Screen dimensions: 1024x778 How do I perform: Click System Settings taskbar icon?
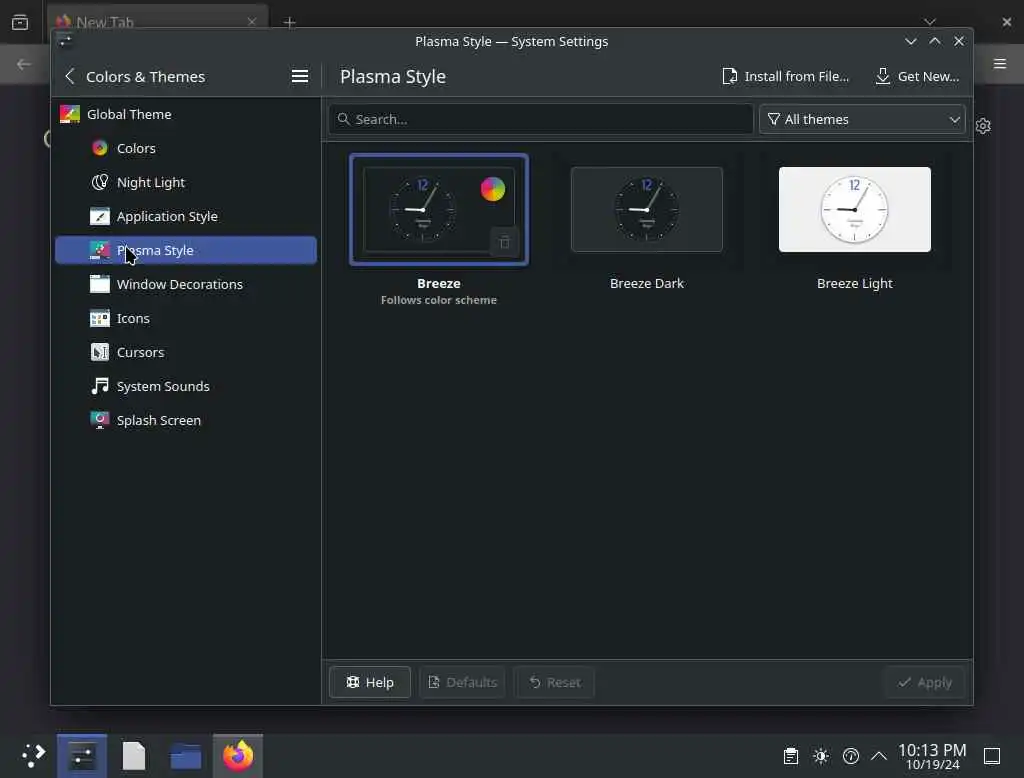point(82,756)
